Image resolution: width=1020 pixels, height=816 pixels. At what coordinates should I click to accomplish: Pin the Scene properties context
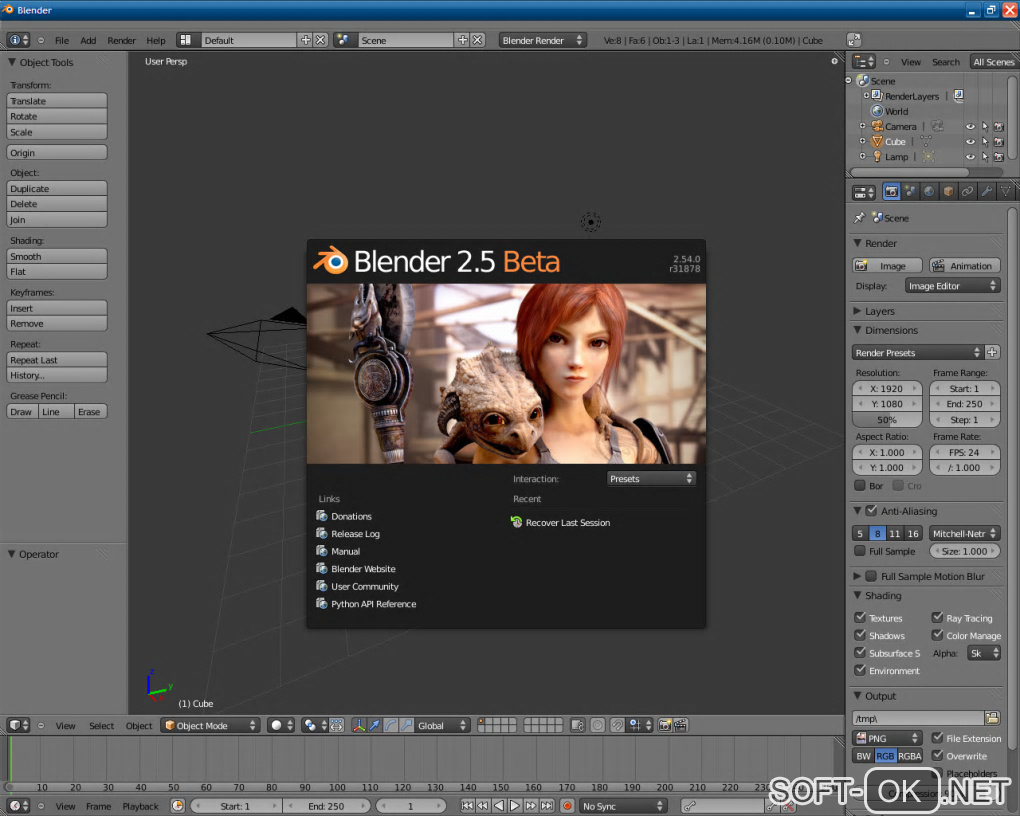coord(859,218)
